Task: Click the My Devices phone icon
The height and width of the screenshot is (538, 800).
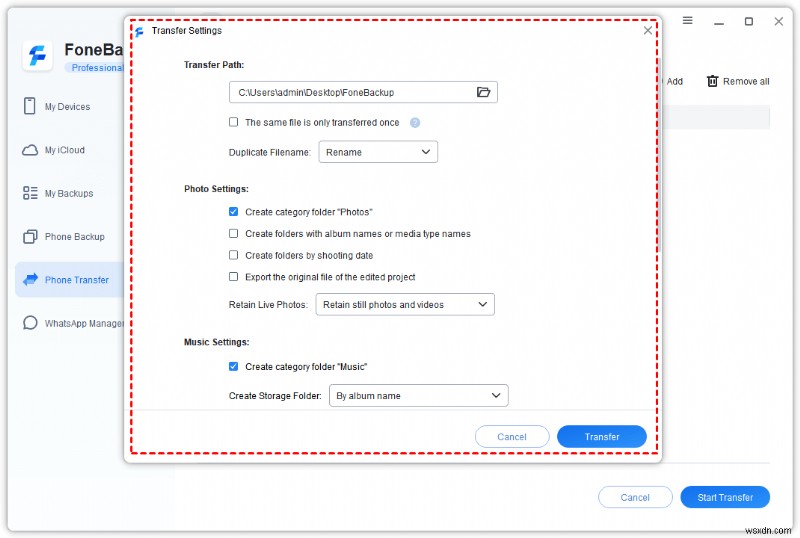Action: [x=30, y=106]
